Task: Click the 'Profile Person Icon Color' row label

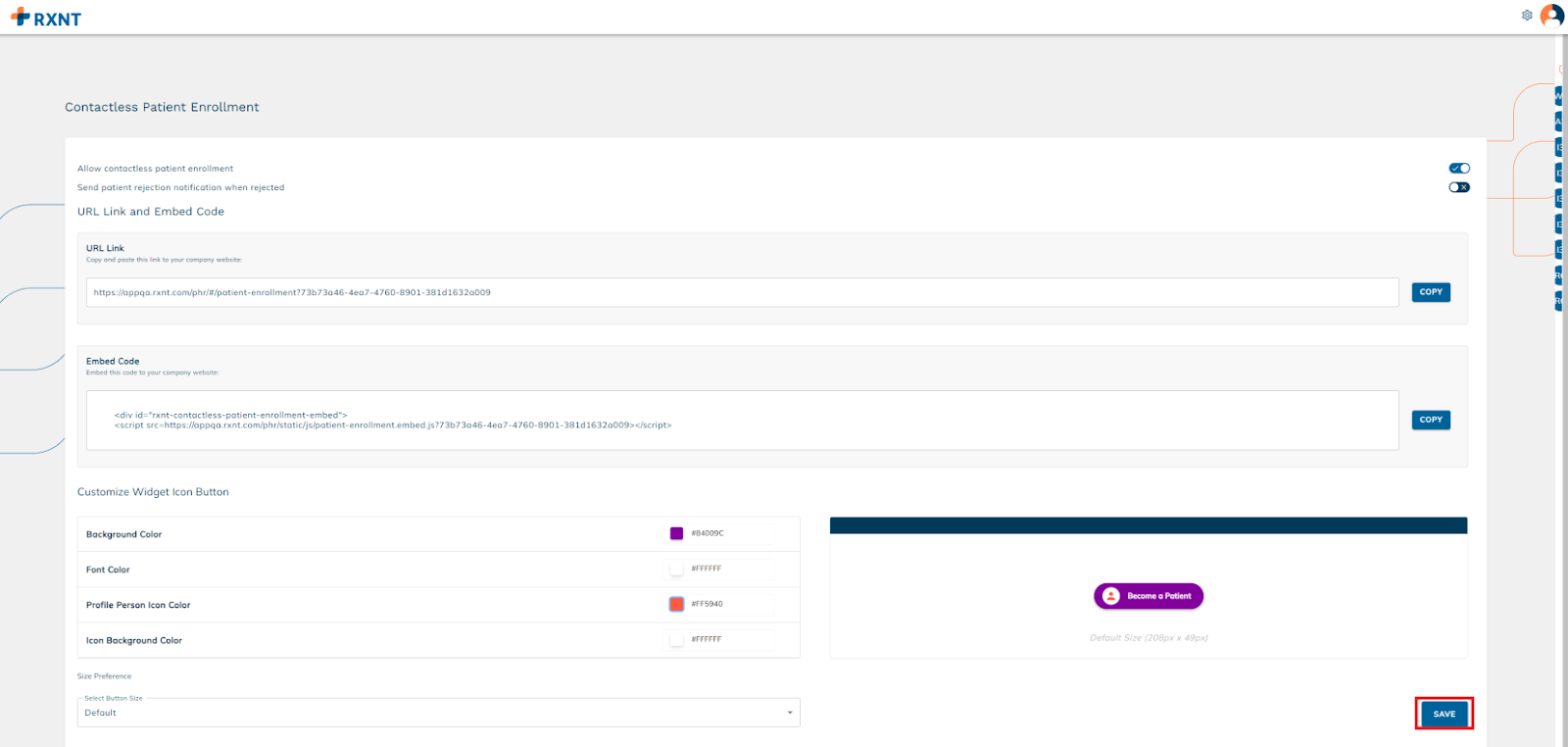Action: pos(138,605)
